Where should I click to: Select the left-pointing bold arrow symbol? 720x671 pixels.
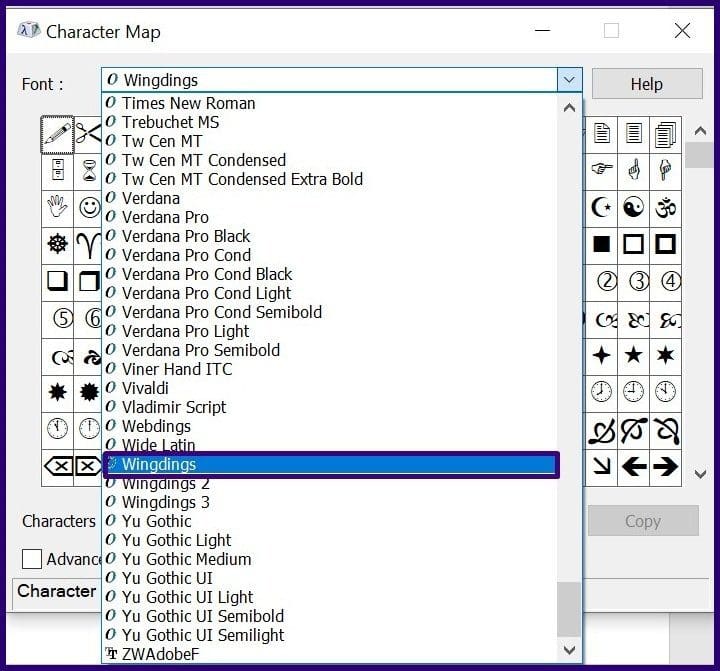[x=634, y=467]
